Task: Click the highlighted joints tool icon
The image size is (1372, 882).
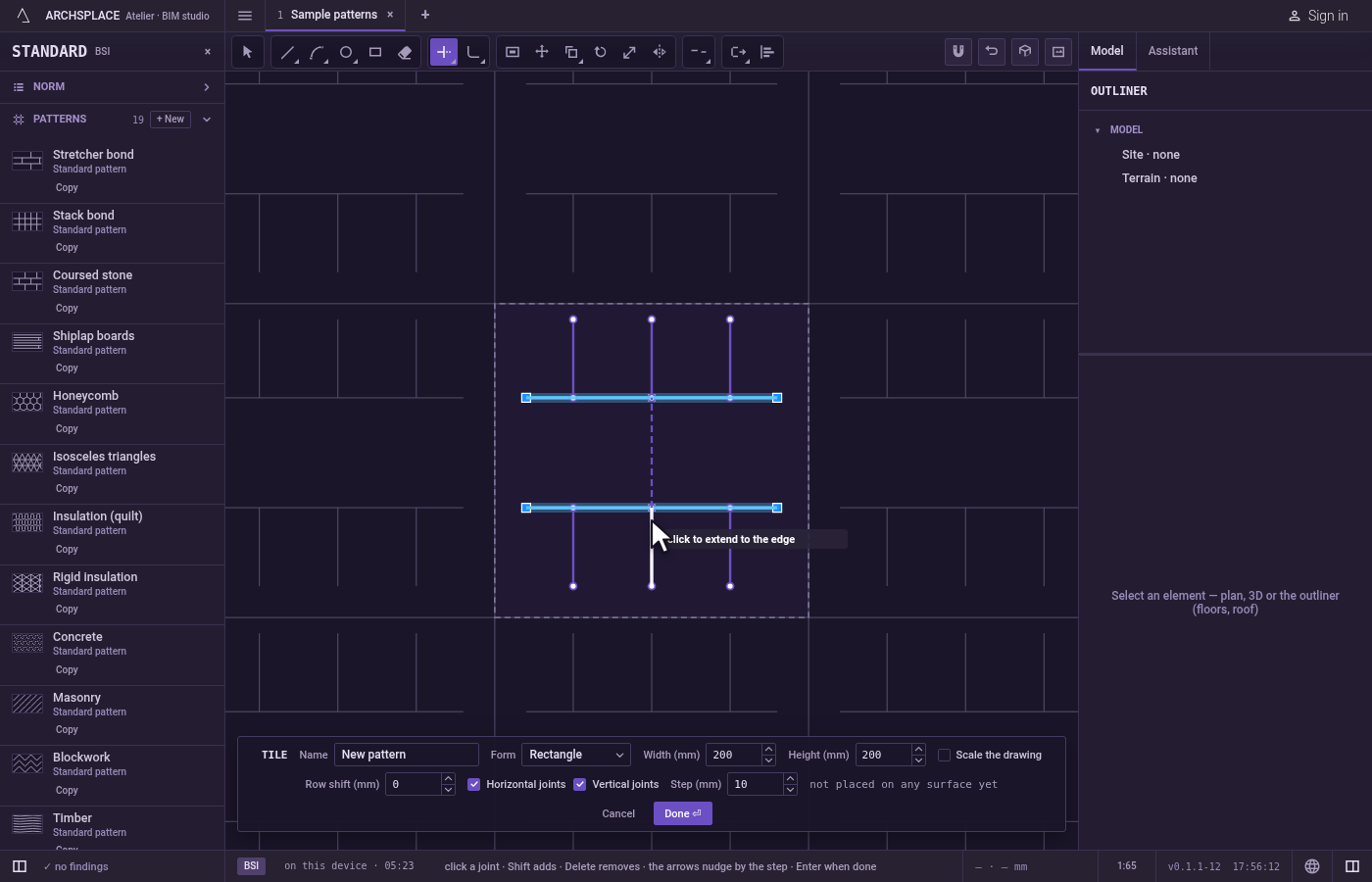Action: pos(444,52)
